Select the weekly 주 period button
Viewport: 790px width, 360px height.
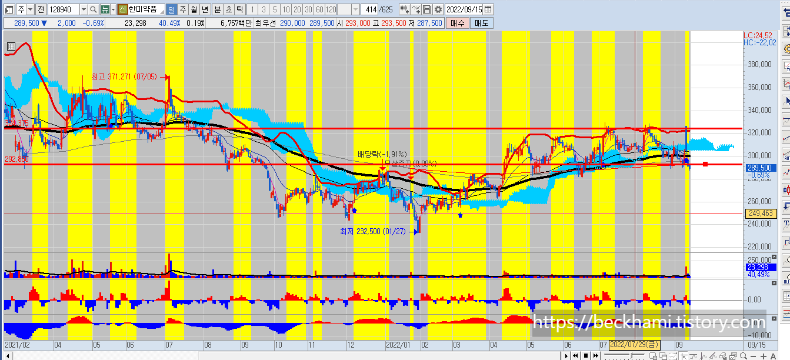pyautogui.click(x=183, y=10)
